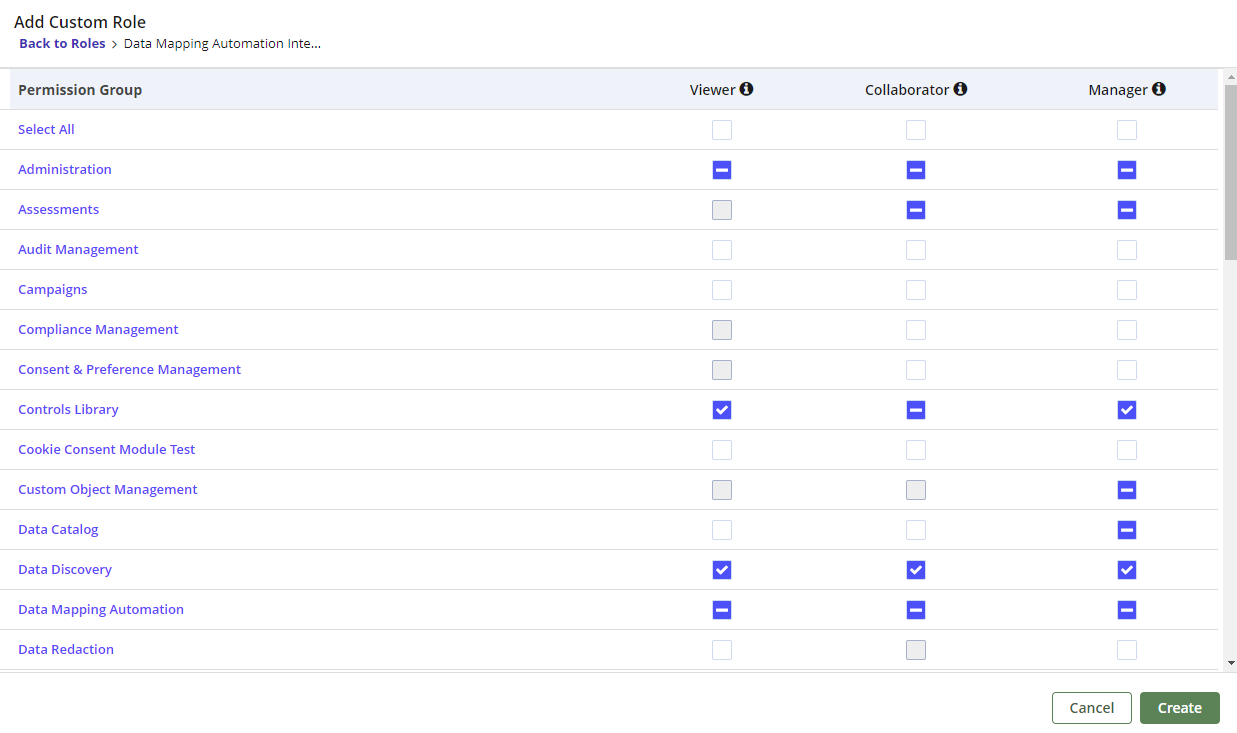Check Campaigns Viewer checkbox
The width and height of the screenshot is (1237, 733).
coord(722,290)
